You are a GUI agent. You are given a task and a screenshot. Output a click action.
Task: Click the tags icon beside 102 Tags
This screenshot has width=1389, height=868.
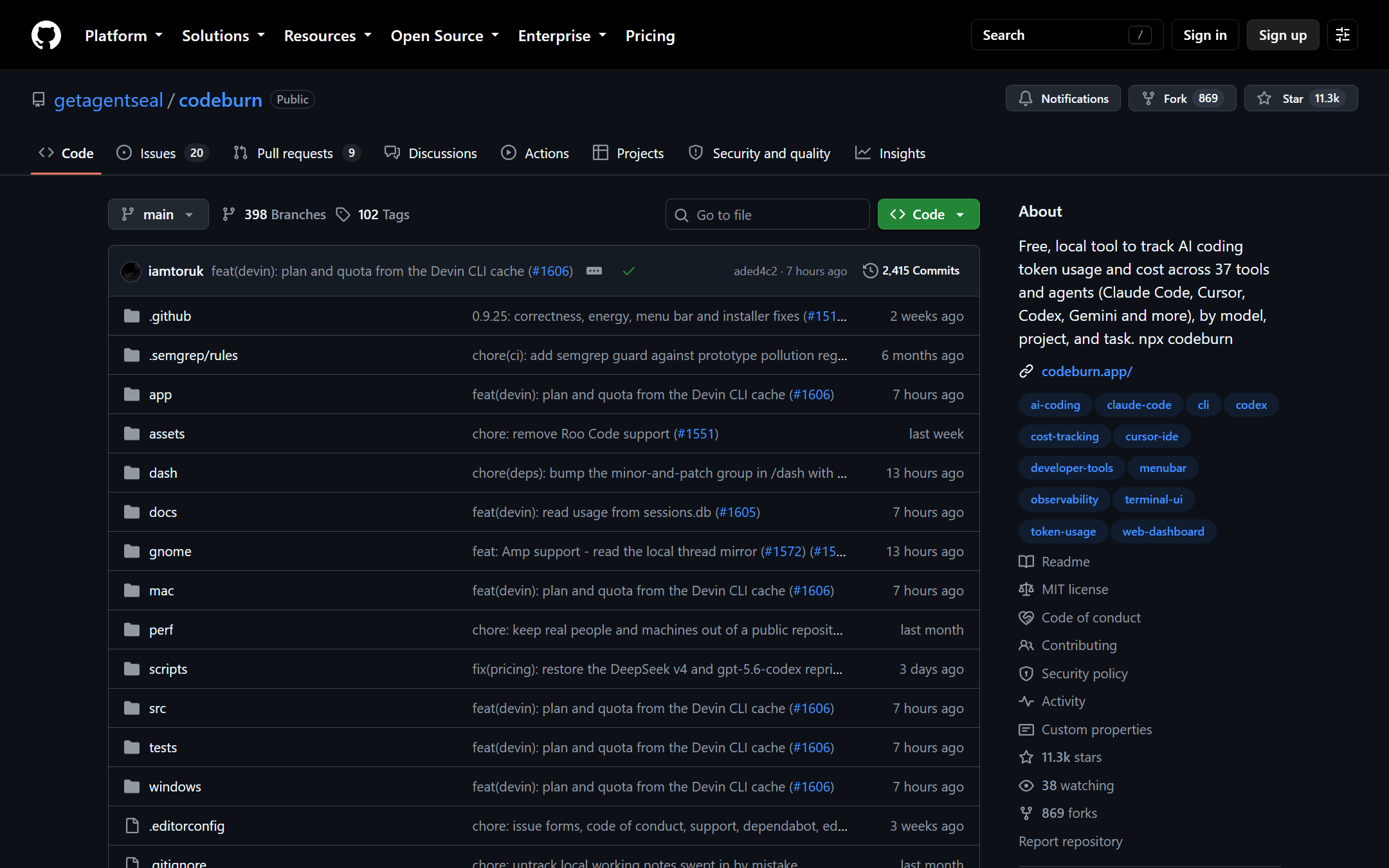click(x=343, y=214)
